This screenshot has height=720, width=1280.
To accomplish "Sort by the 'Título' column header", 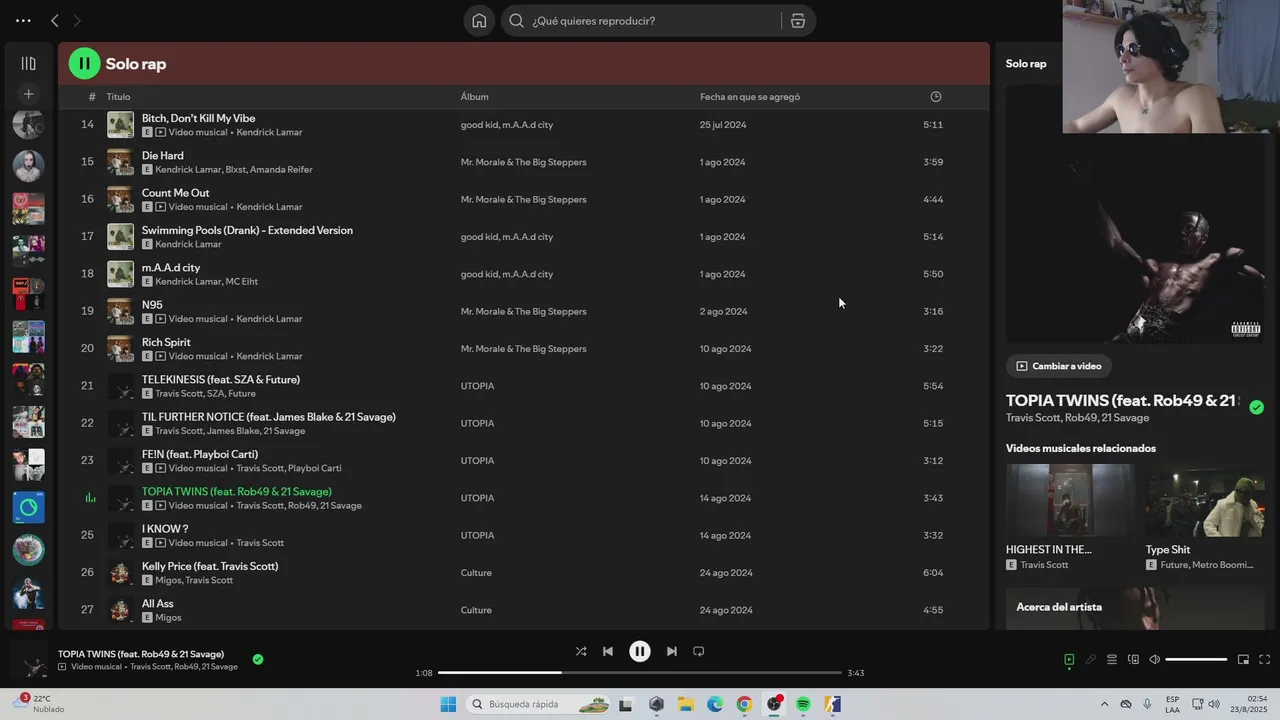I will 118,97.
